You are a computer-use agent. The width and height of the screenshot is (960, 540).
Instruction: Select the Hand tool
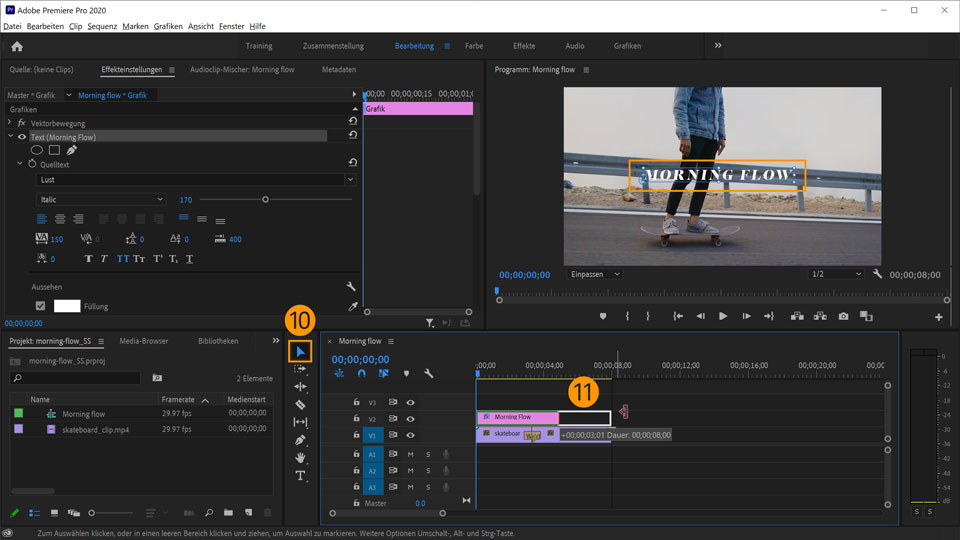pos(300,458)
